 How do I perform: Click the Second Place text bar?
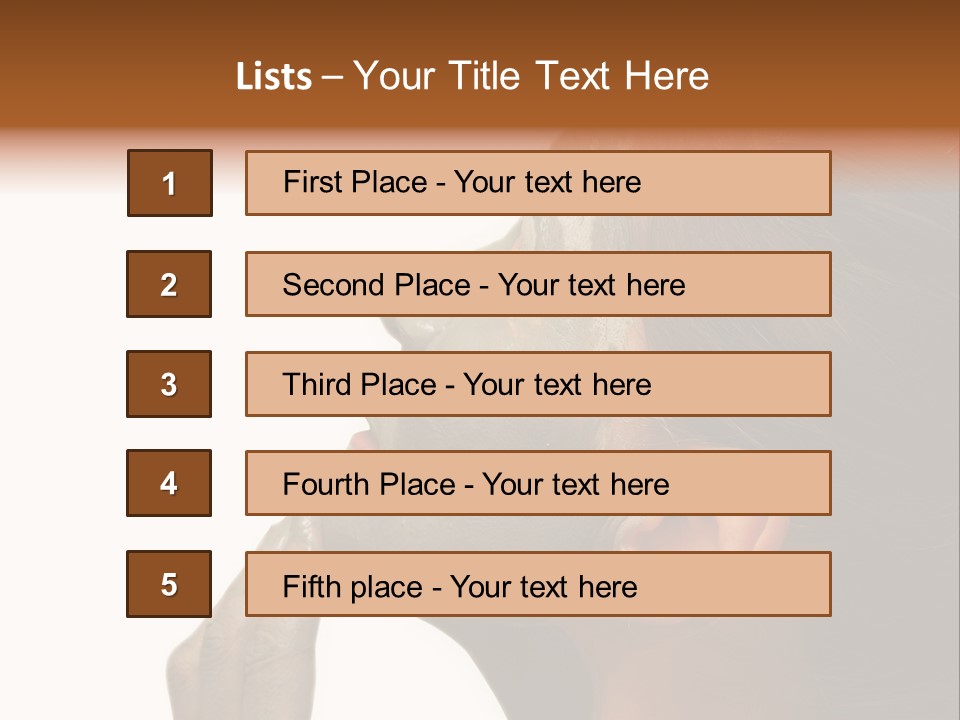coord(538,284)
